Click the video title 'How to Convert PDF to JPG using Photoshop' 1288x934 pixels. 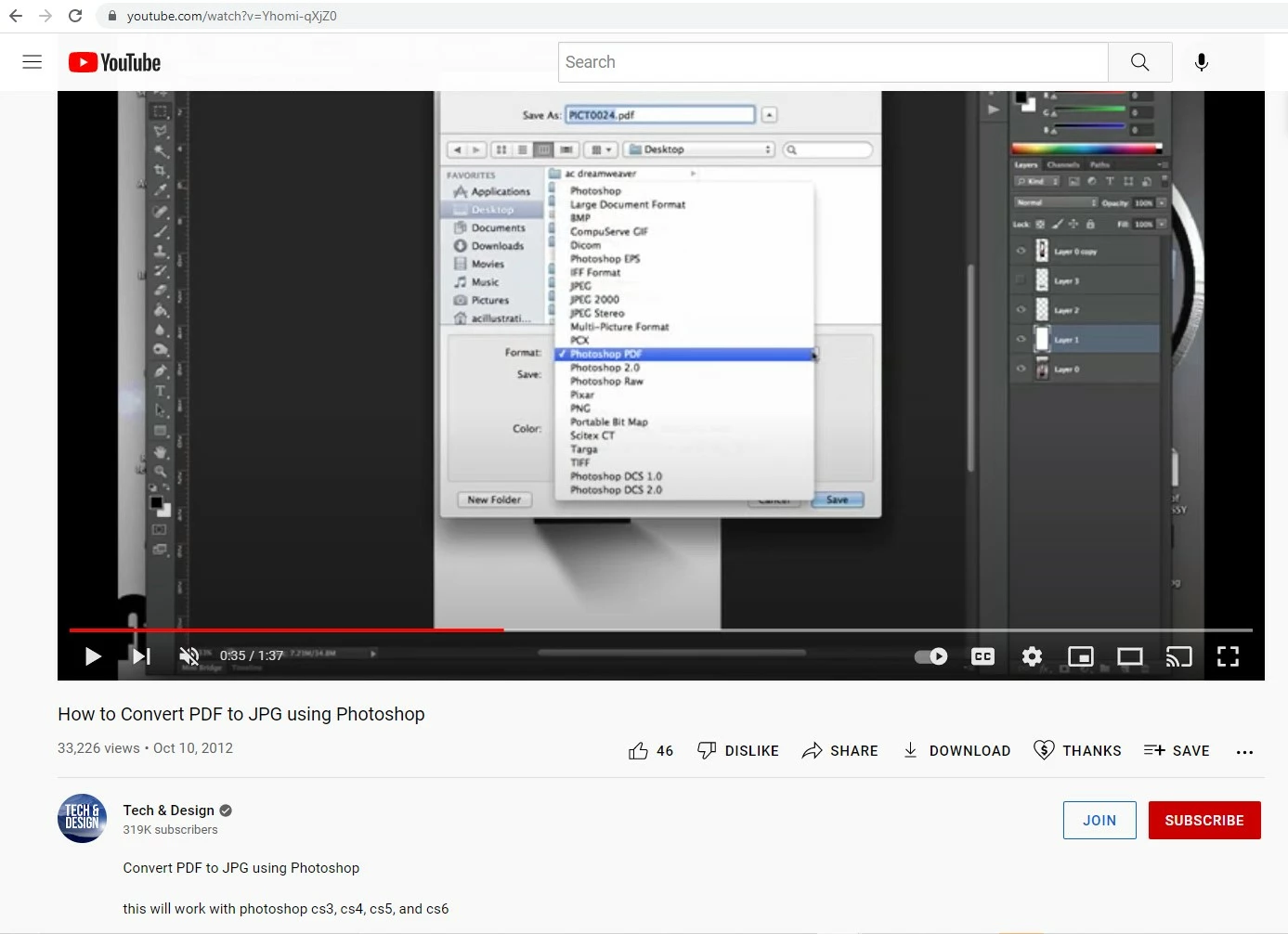(241, 714)
